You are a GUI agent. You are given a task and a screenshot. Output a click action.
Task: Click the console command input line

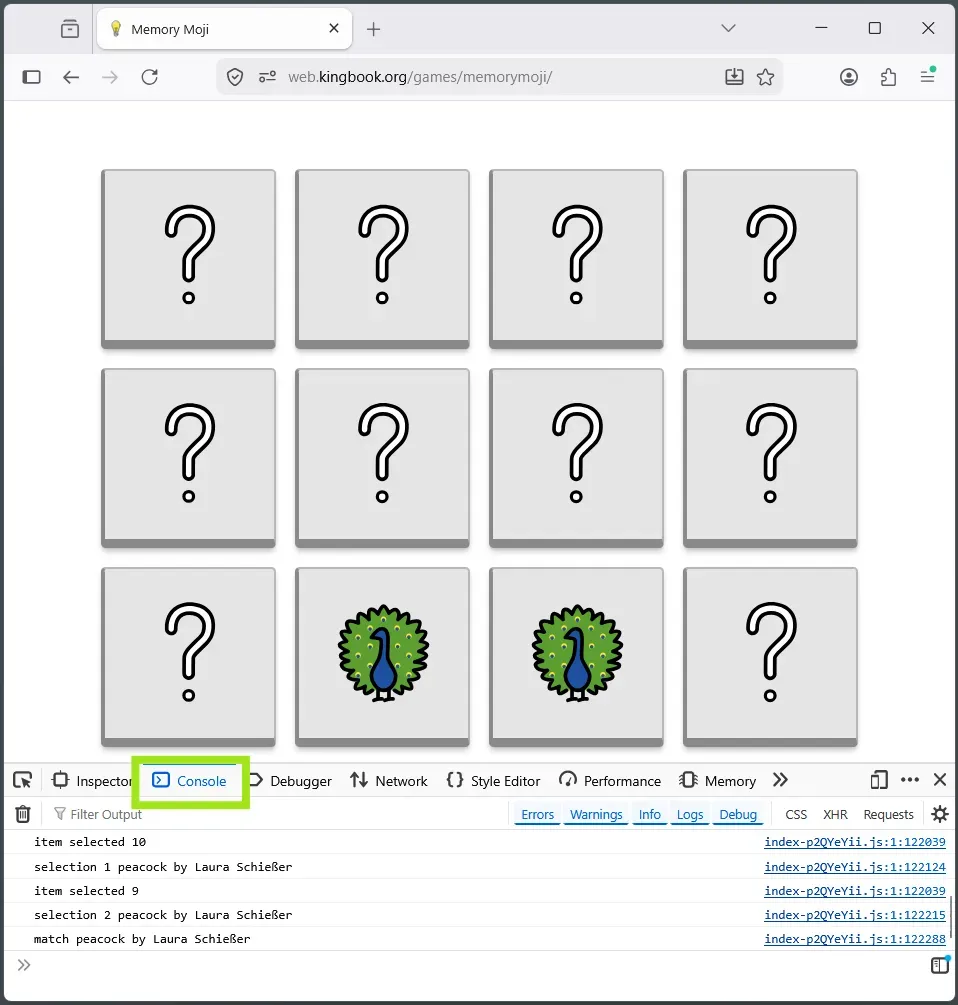pyautogui.click(x=474, y=965)
